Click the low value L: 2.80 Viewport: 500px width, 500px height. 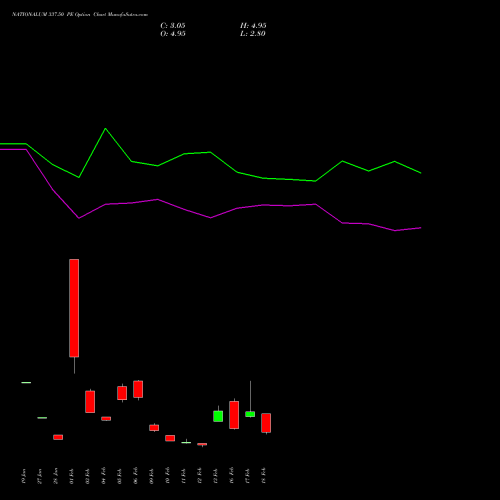coord(253,34)
